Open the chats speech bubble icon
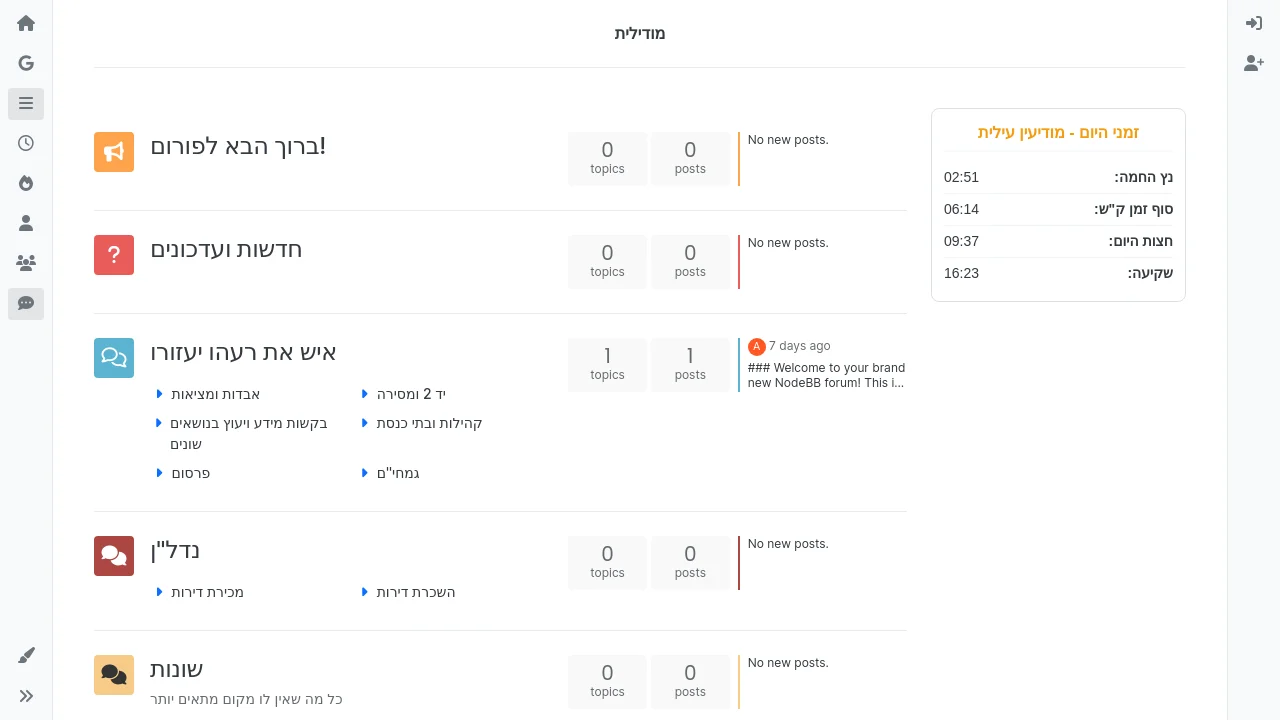Screen dimensions: 1280x720 [26, 303]
